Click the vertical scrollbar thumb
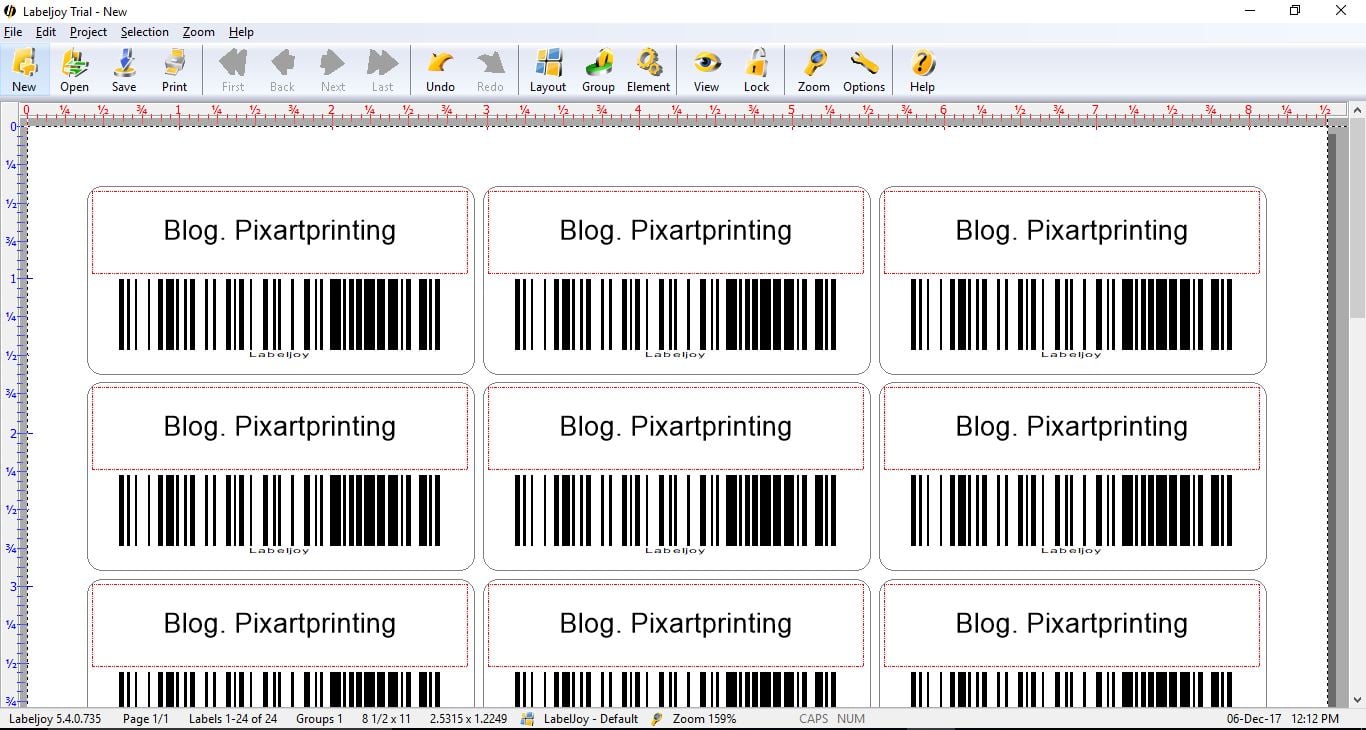The height and width of the screenshot is (730, 1366). 1357,218
